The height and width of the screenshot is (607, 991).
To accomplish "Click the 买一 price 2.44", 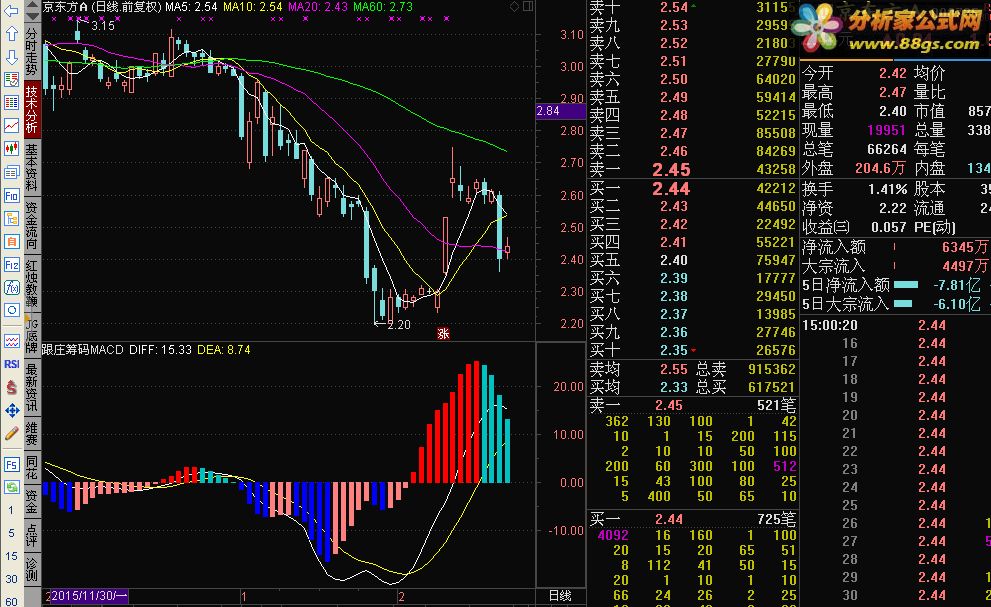I will [671, 188].
